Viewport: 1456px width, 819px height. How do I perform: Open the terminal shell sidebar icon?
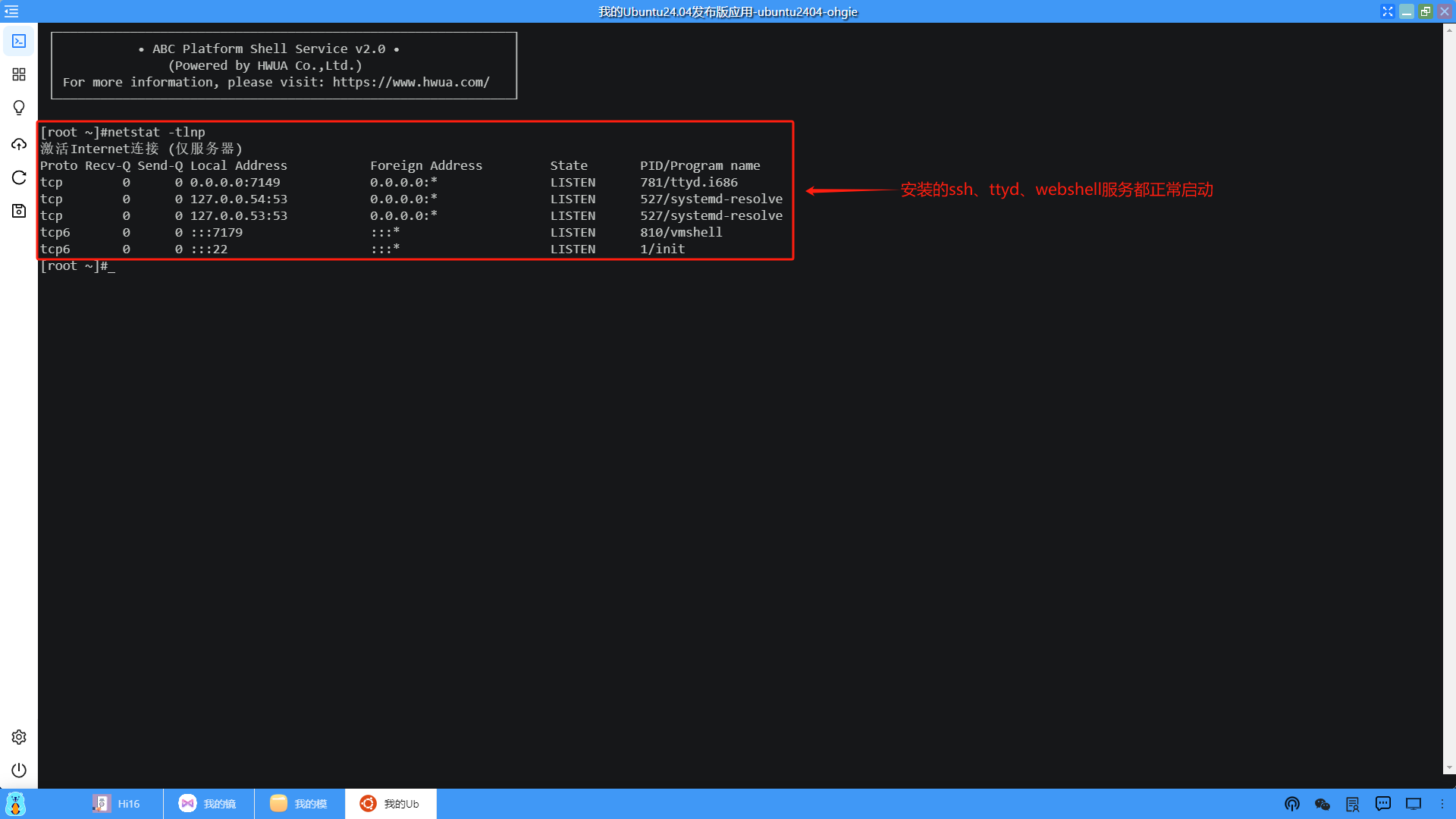pos(19,41)
